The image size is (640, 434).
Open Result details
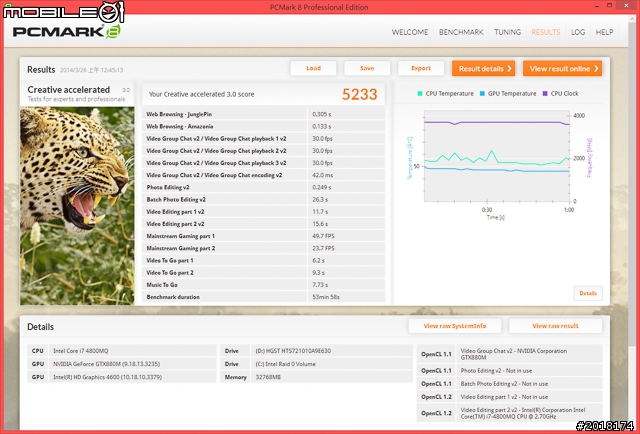click(483, 69)
